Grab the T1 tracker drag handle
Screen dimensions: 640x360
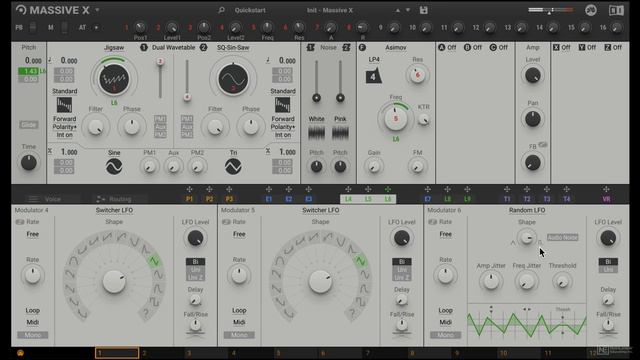point(507,189)
